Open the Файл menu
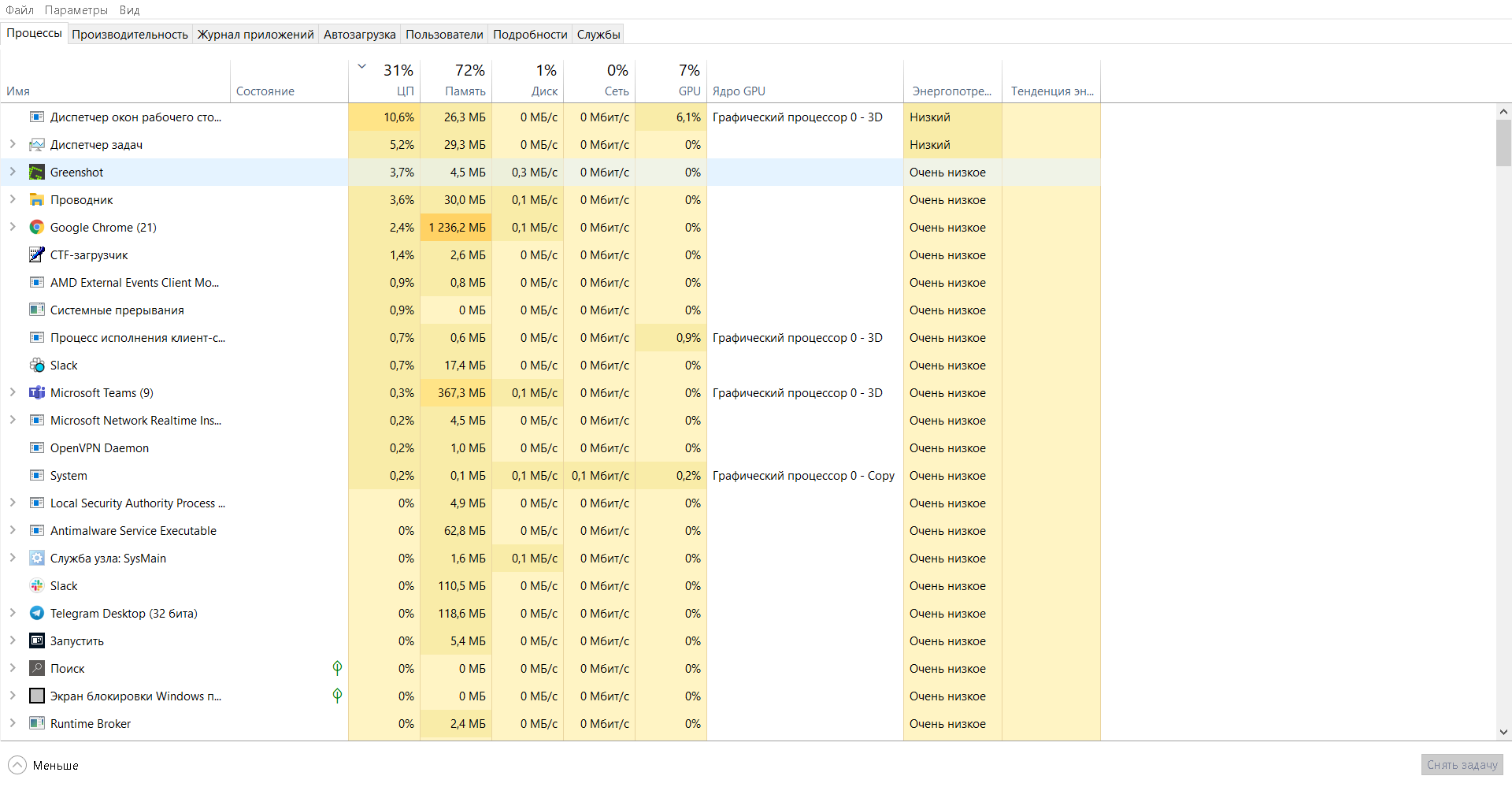The height and width of the screenshot is (787, 1512). [20, 10]
